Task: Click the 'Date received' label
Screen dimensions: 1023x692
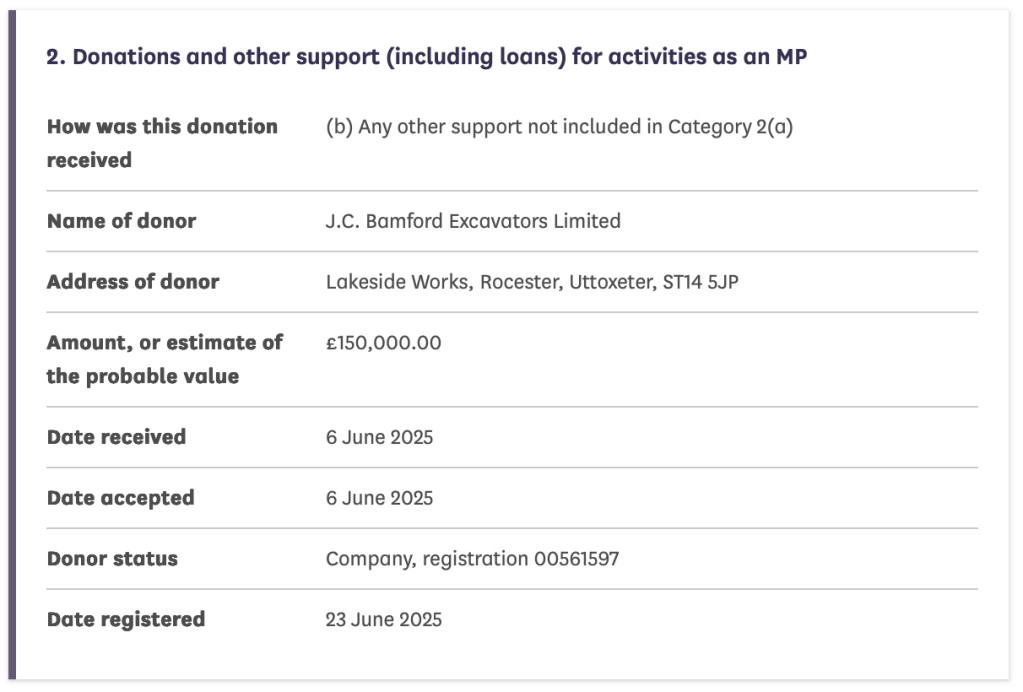Action: [x=116, y=437]
